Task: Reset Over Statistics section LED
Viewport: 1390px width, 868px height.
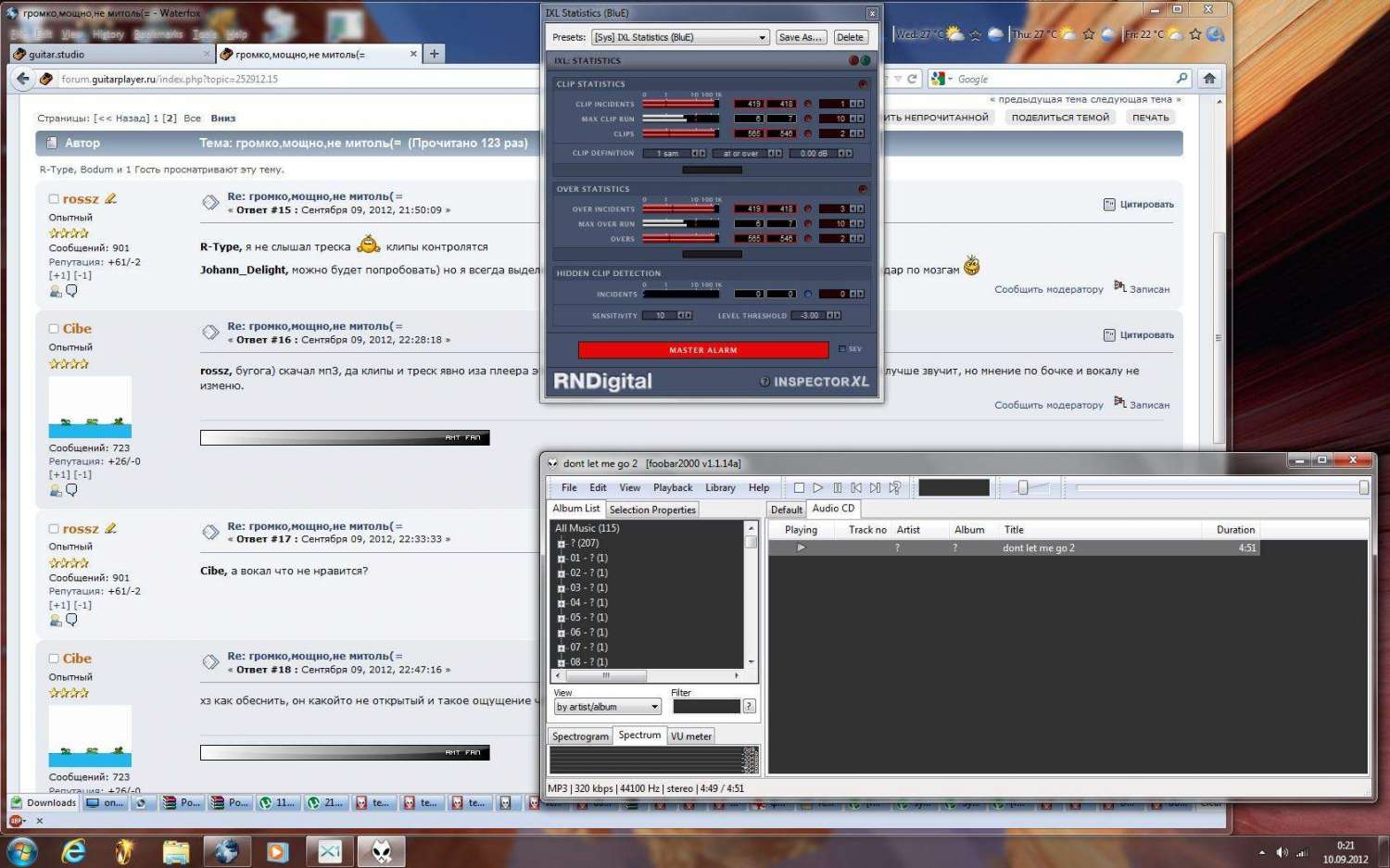Action: (x=863, y=189)
